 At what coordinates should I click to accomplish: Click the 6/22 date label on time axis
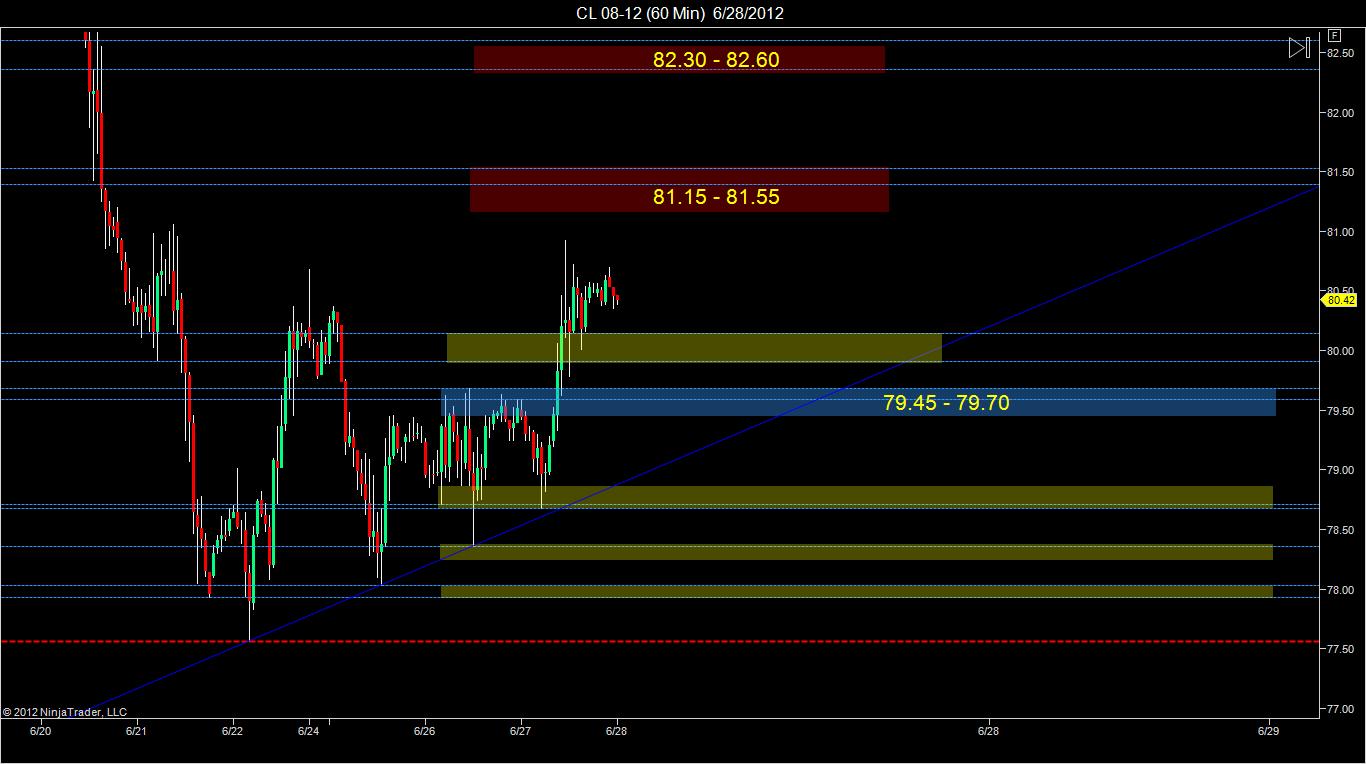pyautogui.click(x=233, y=732)
